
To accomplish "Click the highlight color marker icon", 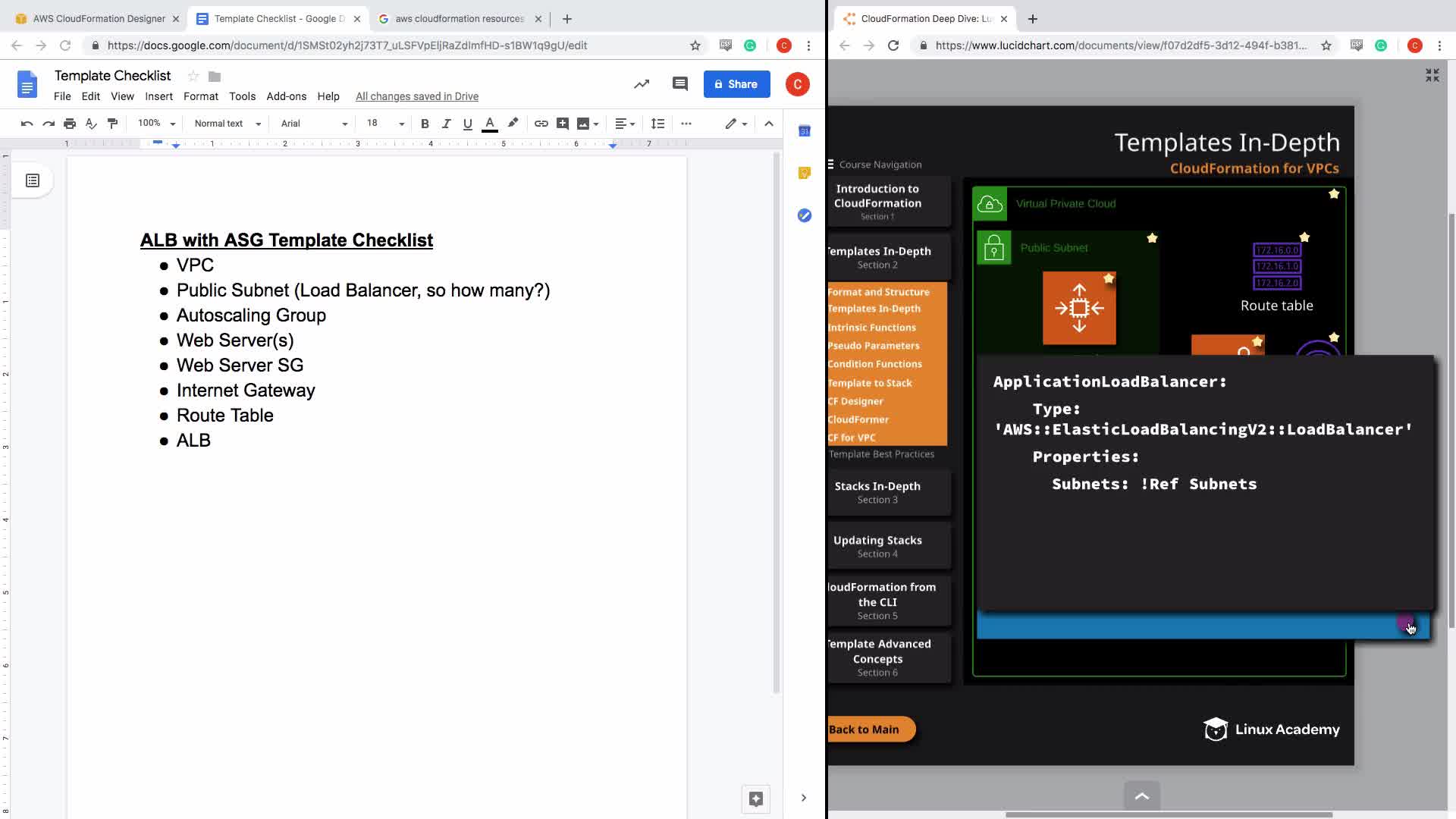I will click(513, 123).
